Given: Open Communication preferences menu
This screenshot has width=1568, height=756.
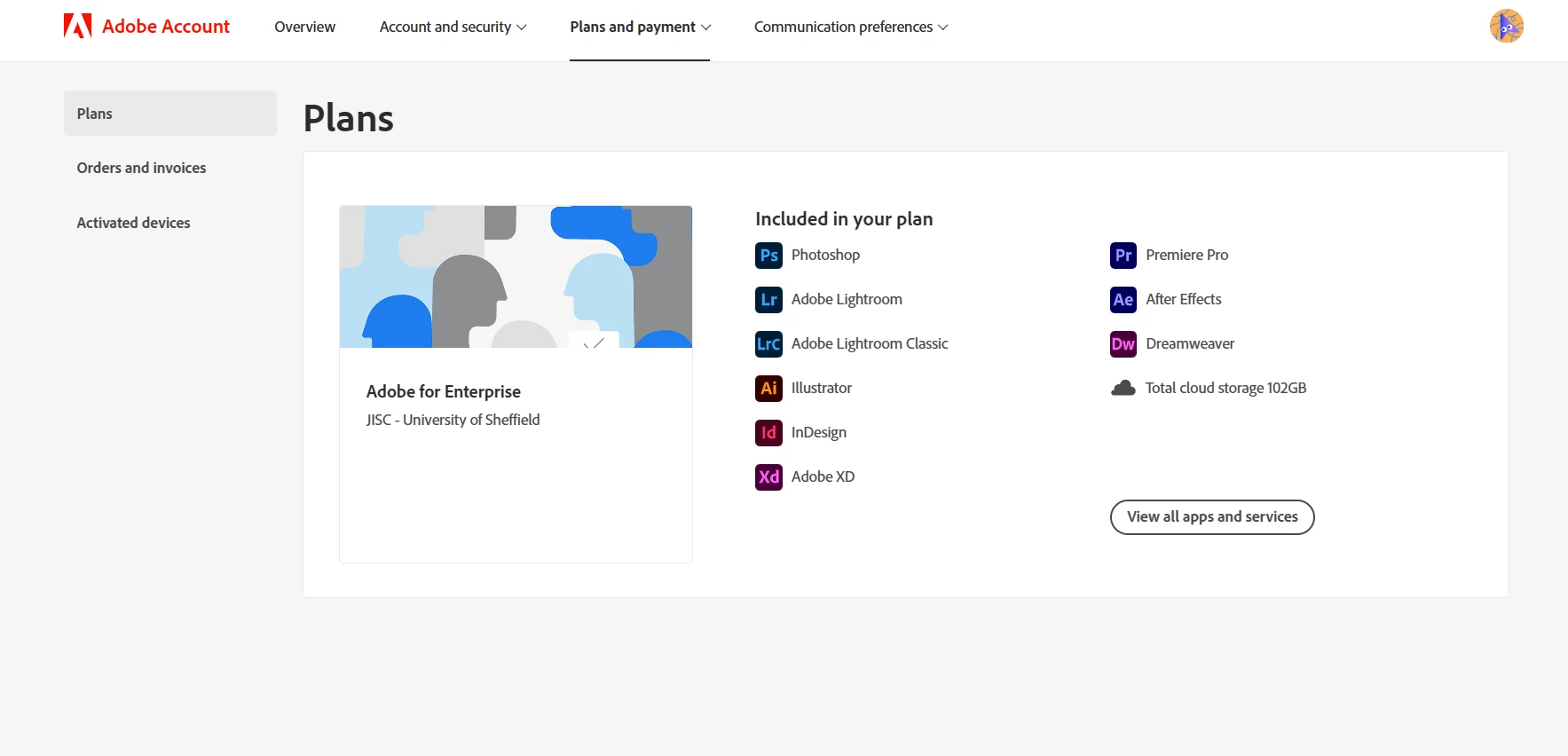Looking at the screenshot, I should [x=851, y=27].
